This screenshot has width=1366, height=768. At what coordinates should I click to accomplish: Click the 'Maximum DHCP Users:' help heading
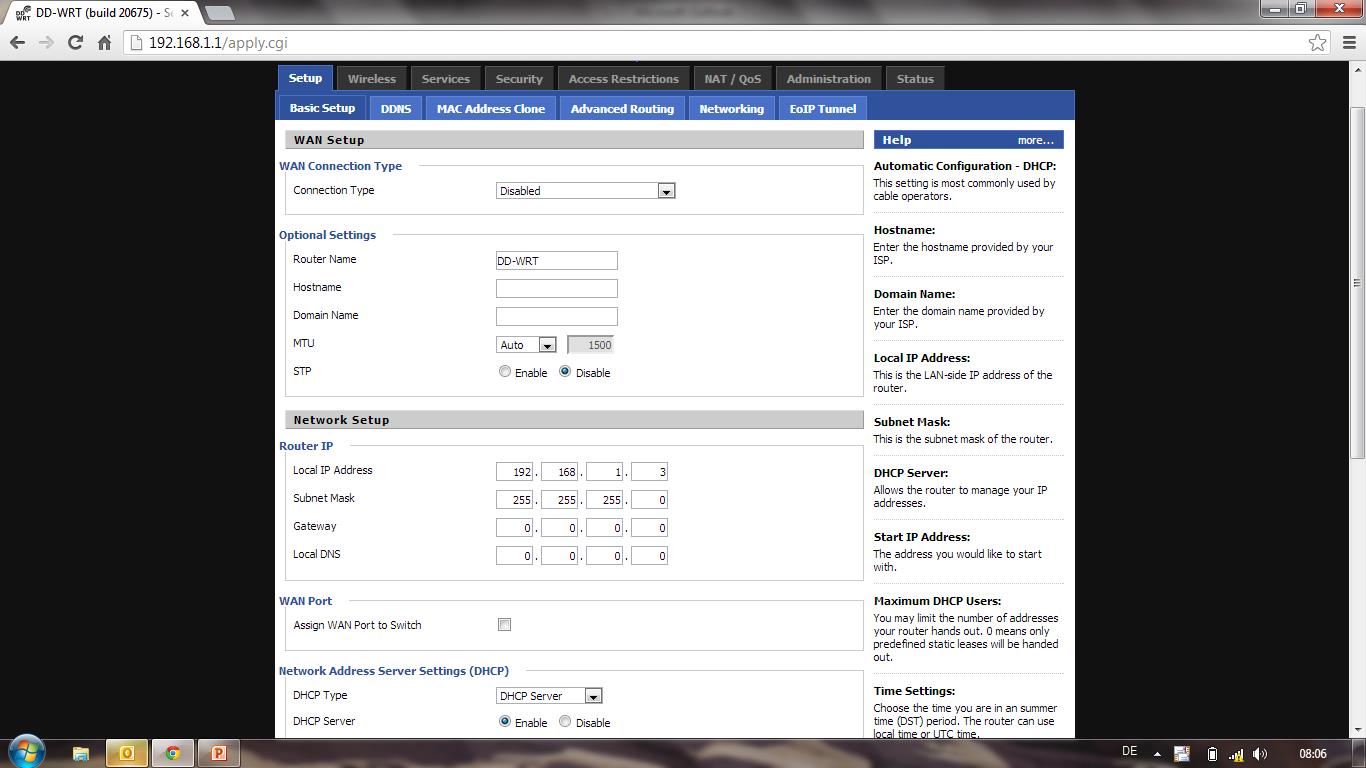pyautogui.click(x=937, y=601)
